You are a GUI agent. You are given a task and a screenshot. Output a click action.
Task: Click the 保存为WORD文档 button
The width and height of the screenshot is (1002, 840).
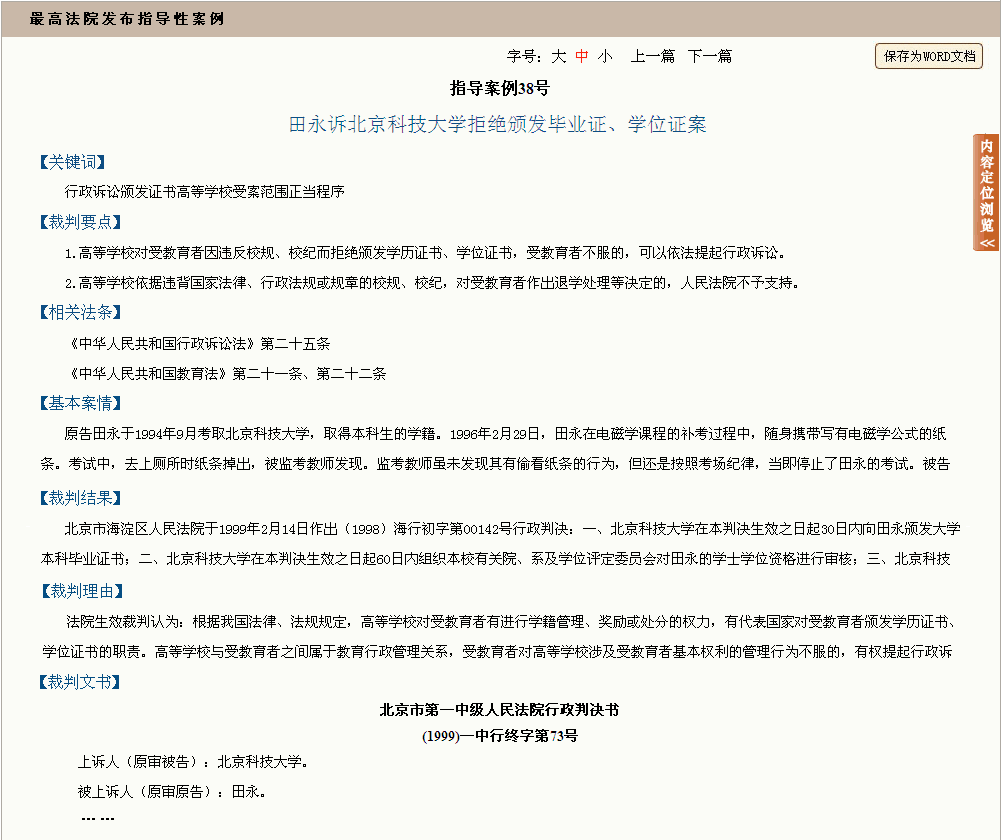tap(929, 56)
